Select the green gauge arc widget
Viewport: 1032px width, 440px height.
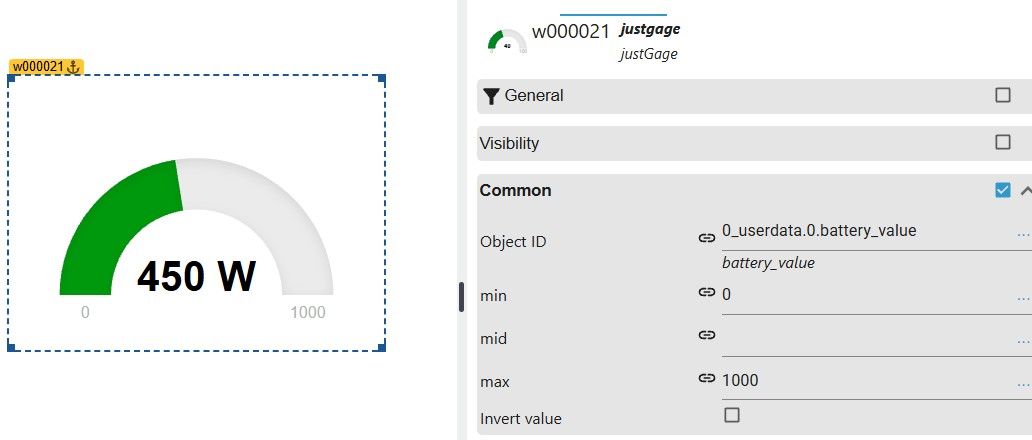121,227
